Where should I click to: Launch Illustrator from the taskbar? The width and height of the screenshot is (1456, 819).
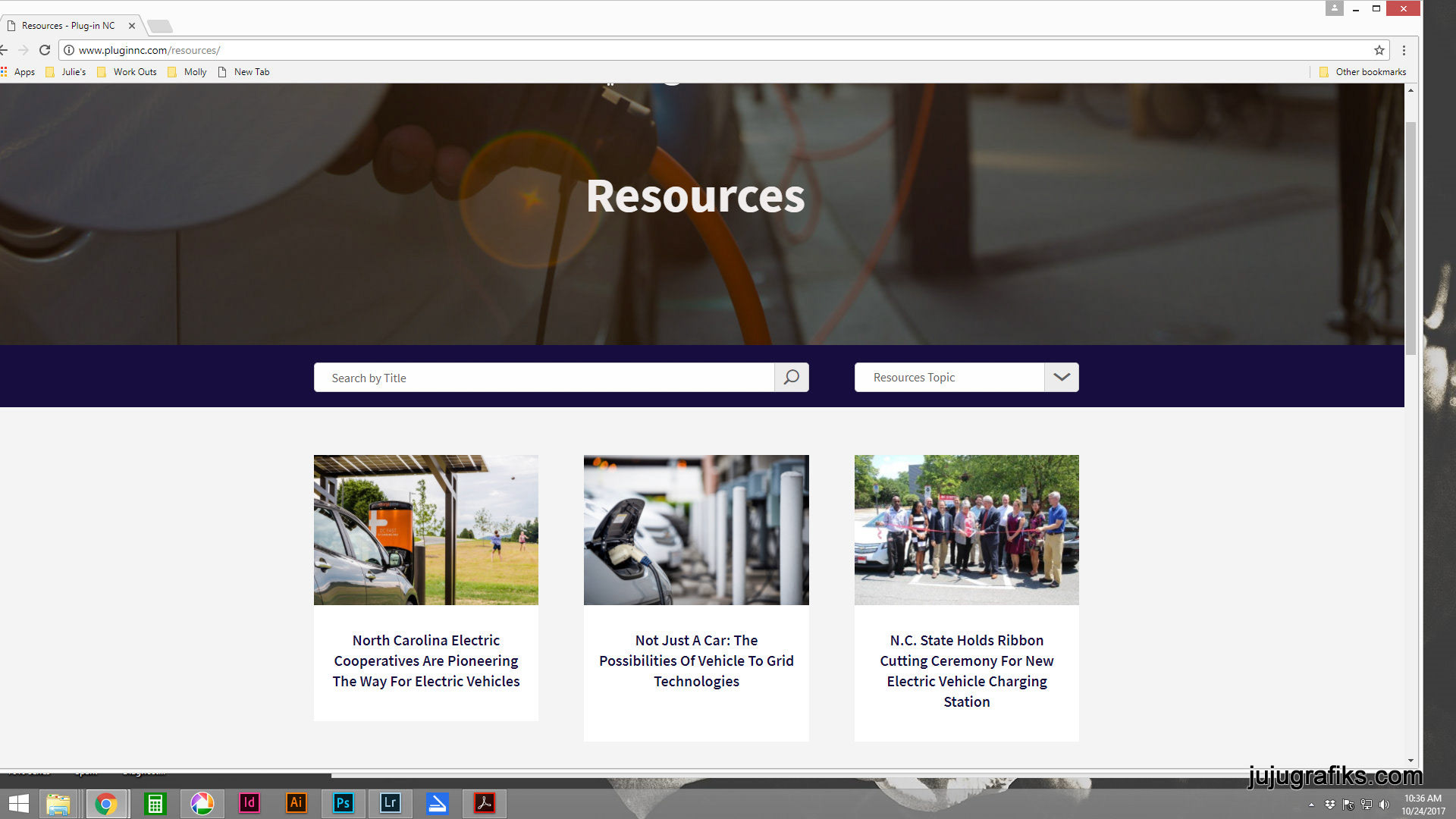[x=296, y=802]
